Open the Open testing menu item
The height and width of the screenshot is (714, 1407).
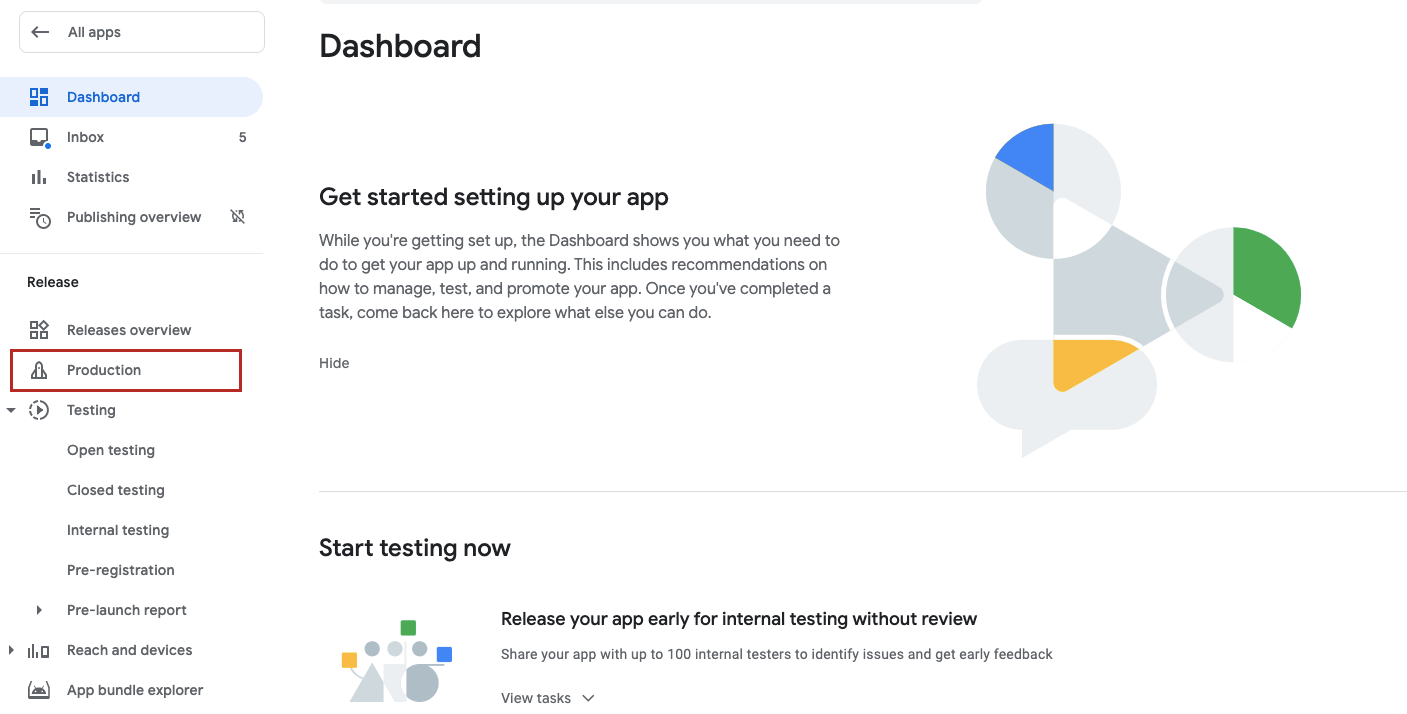(x=111, y=450)
